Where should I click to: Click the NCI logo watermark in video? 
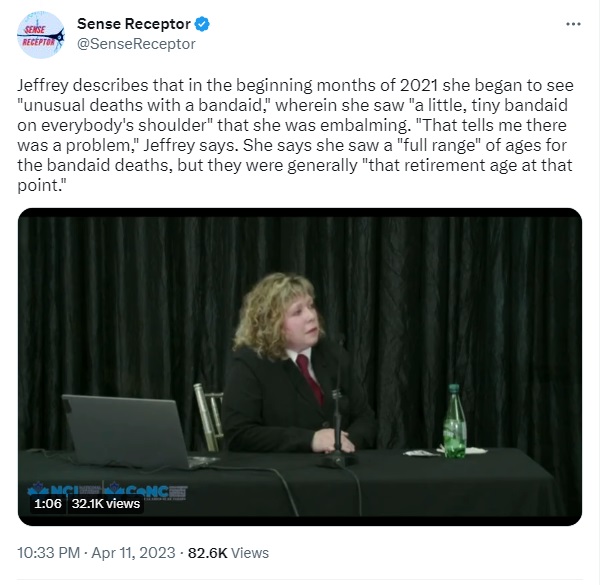pyautogui.click(x=64, y=489)
